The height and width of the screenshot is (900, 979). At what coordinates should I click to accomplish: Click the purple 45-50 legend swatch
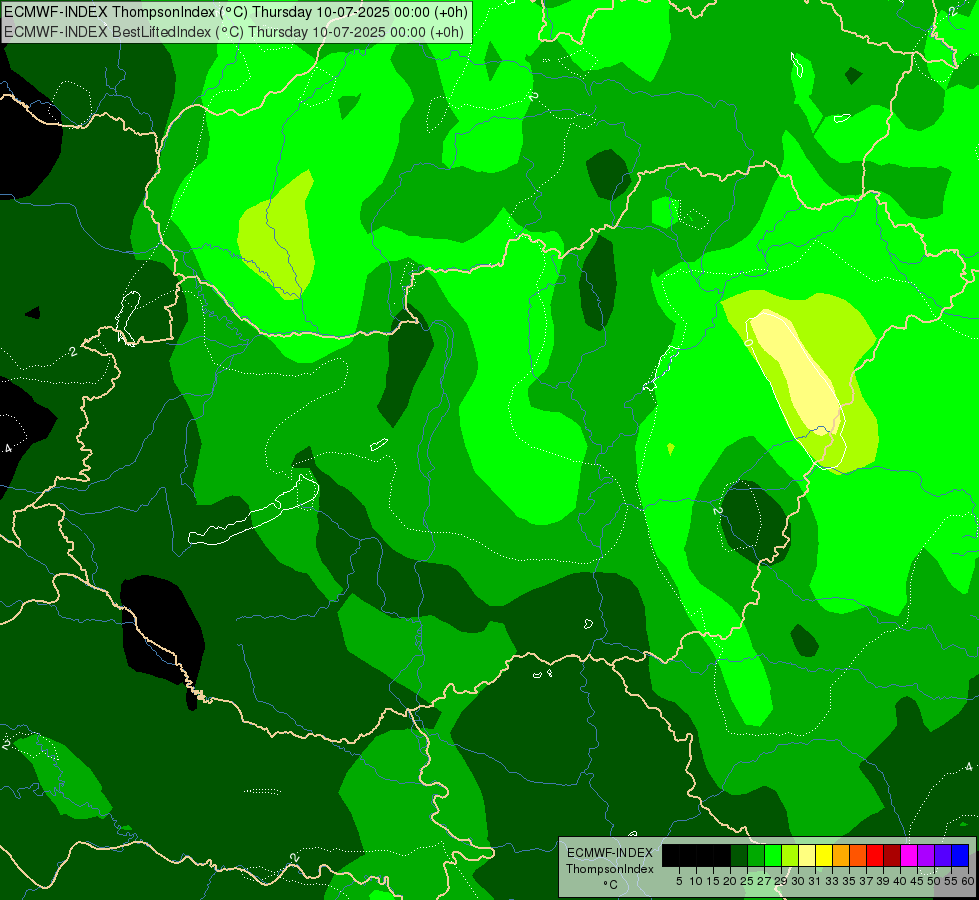926,855
